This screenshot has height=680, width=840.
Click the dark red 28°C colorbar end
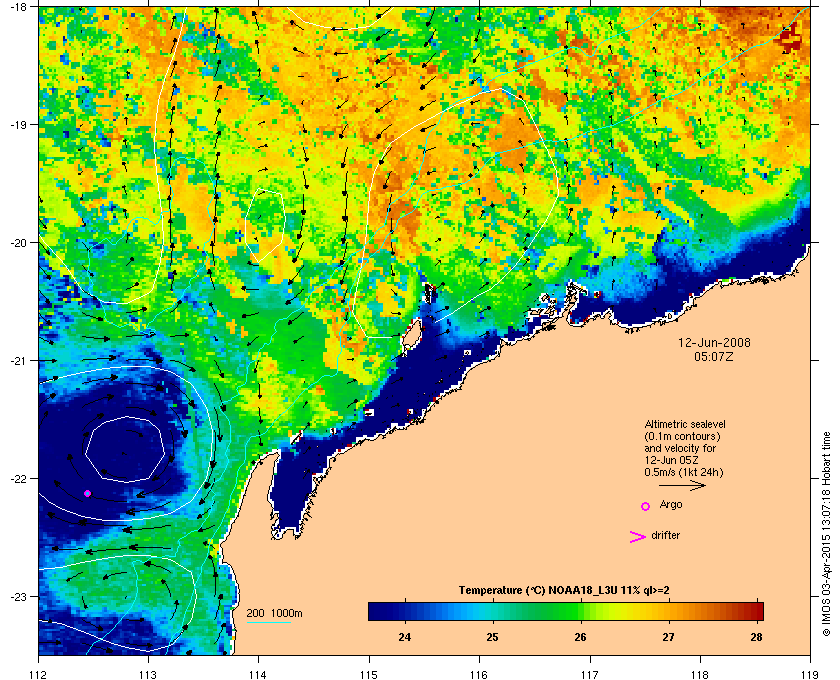click(x=756, y=611)
